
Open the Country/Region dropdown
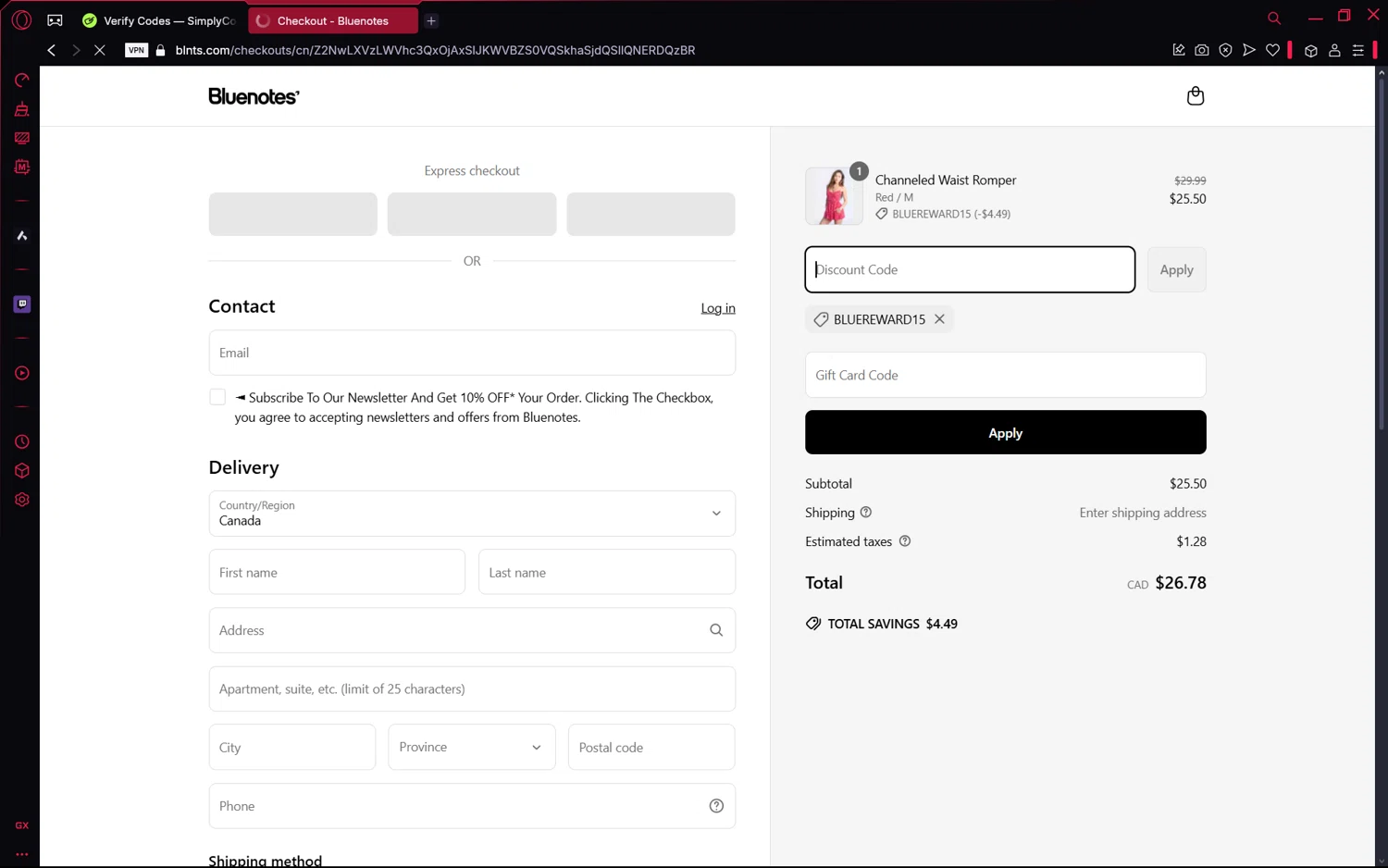point(472,514)
